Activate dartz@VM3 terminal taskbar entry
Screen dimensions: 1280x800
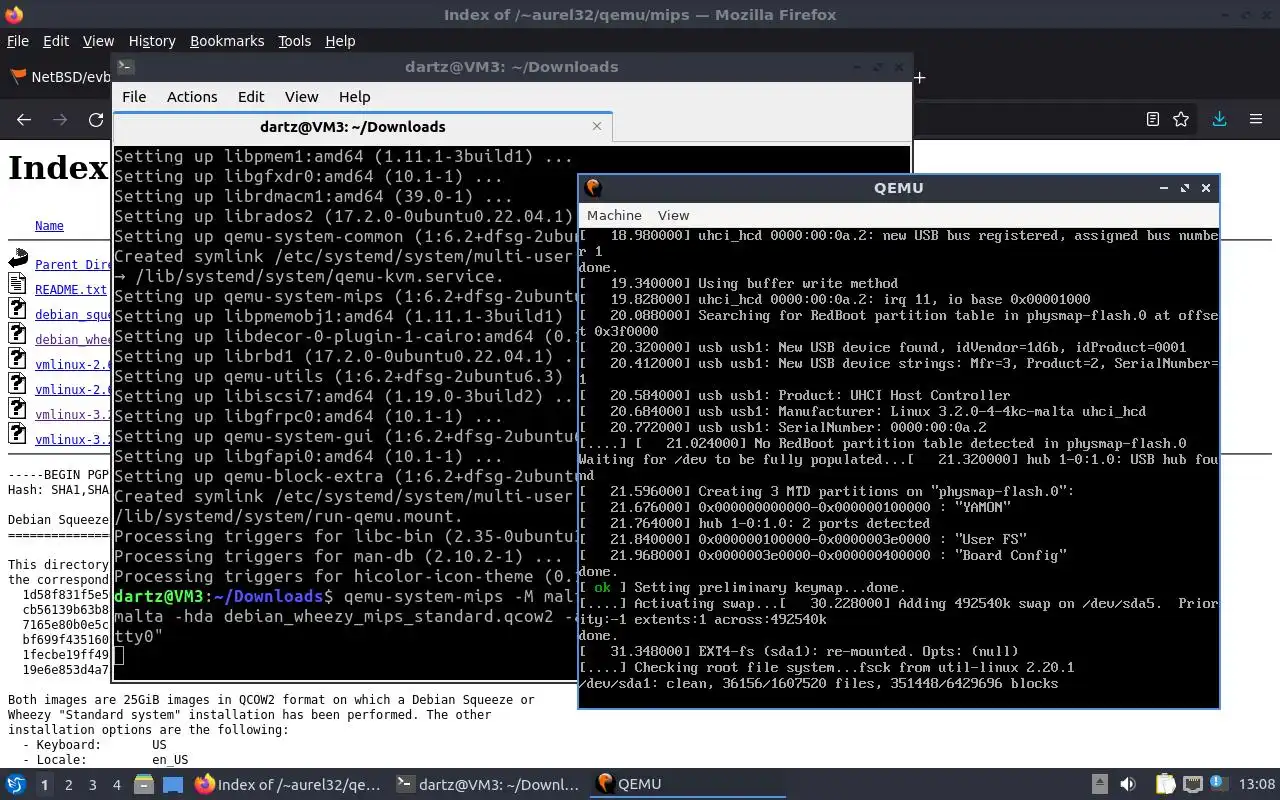(487, 784)
